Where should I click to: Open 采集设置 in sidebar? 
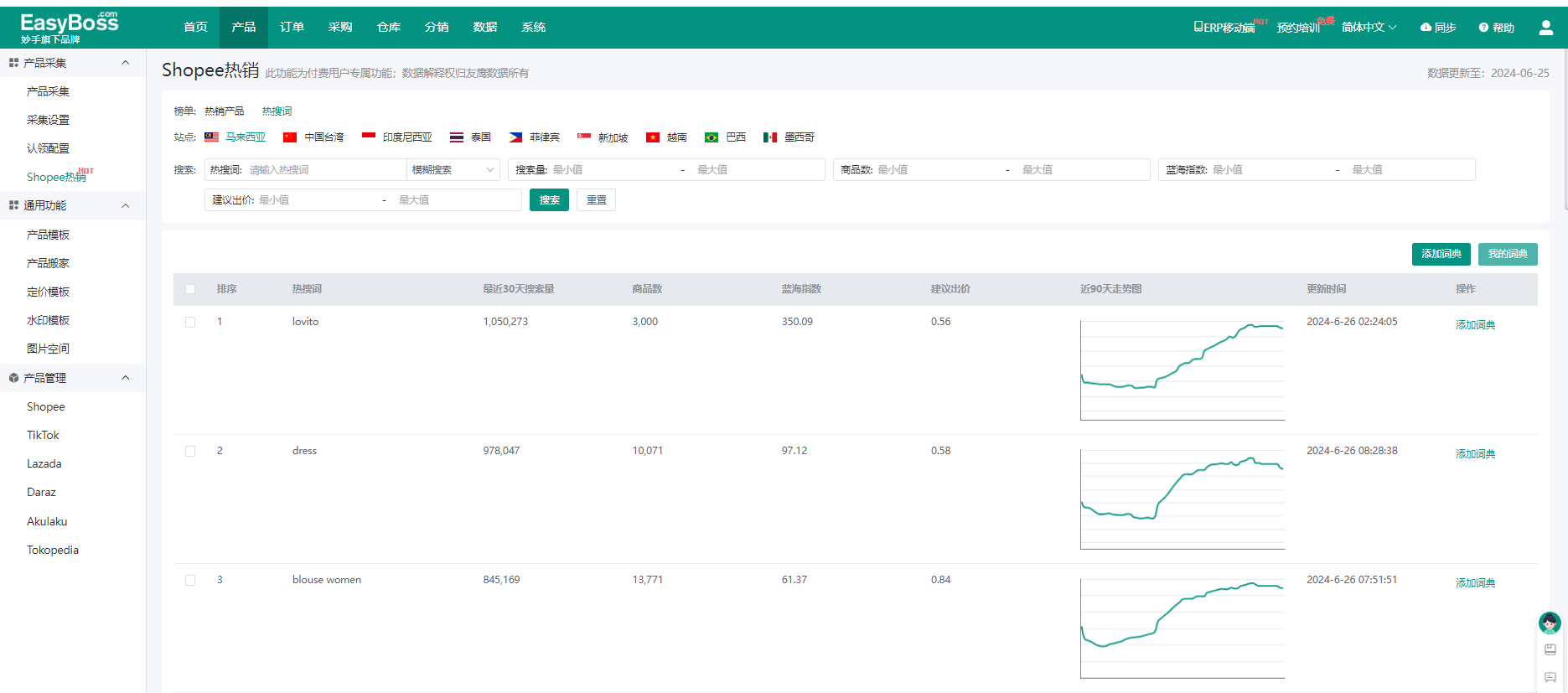point(48,120)
